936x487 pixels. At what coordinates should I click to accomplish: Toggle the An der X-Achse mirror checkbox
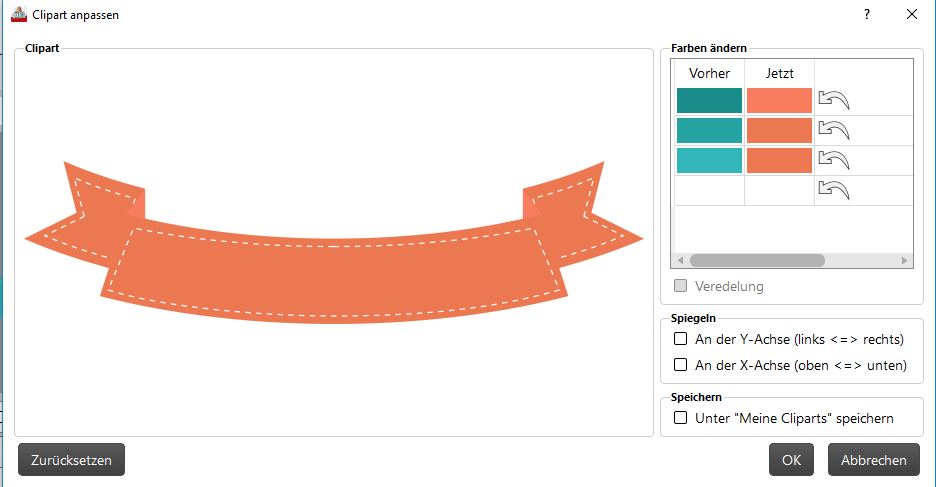[681, 365]
